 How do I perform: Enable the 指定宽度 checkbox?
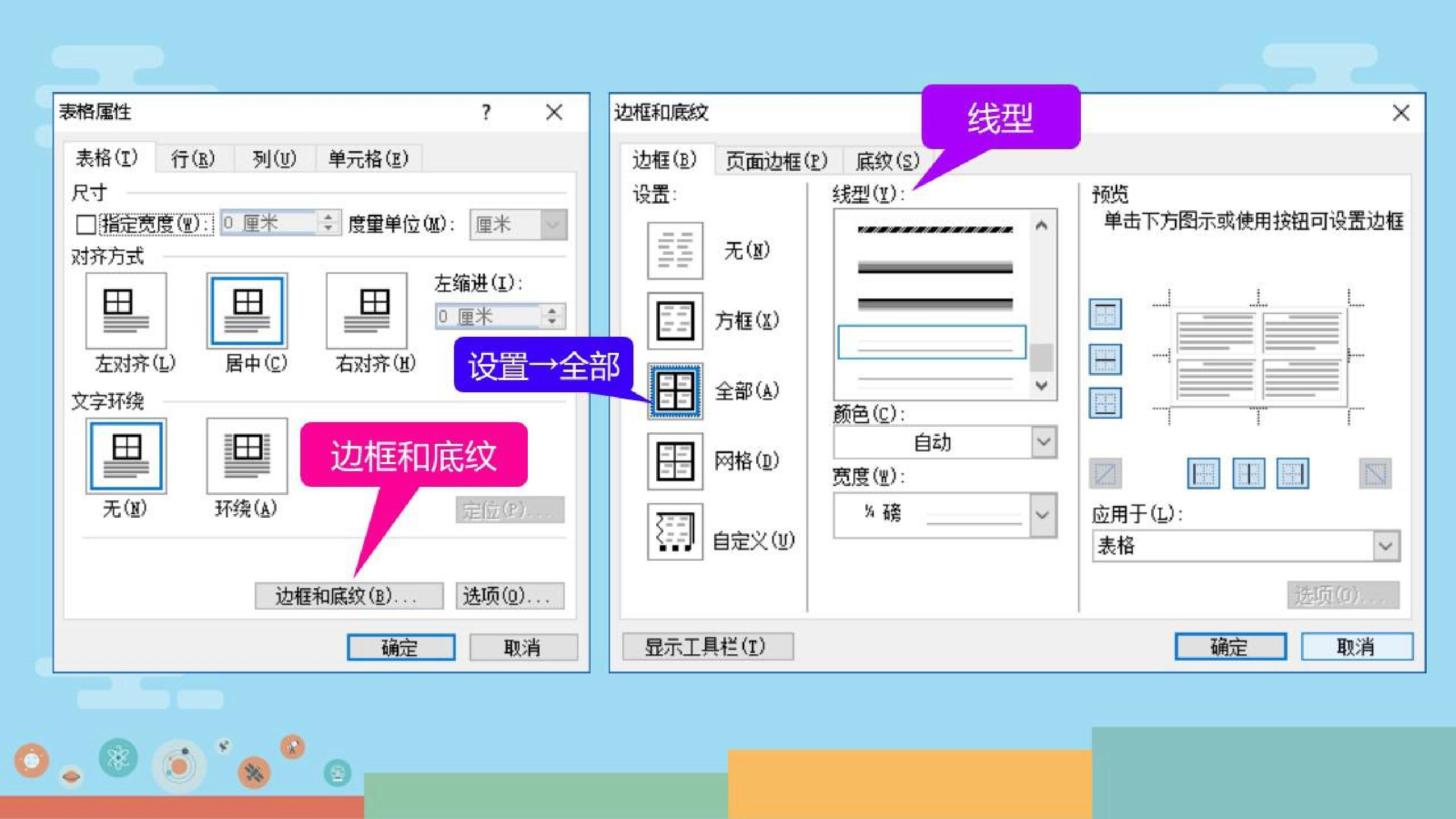[x=85, y=224]
